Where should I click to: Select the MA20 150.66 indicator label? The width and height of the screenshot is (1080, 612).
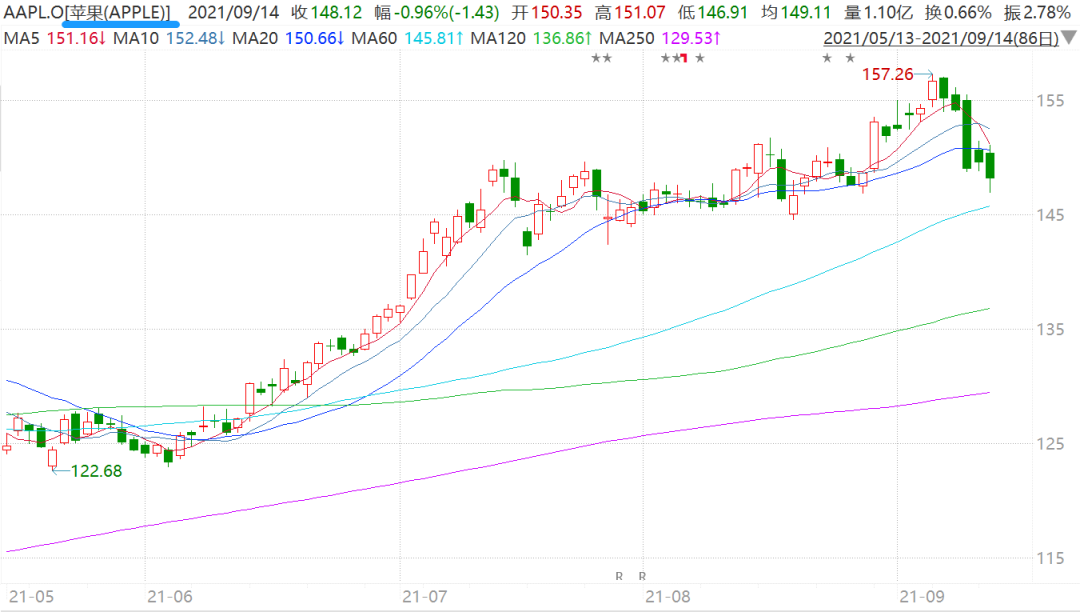point(289,39)
